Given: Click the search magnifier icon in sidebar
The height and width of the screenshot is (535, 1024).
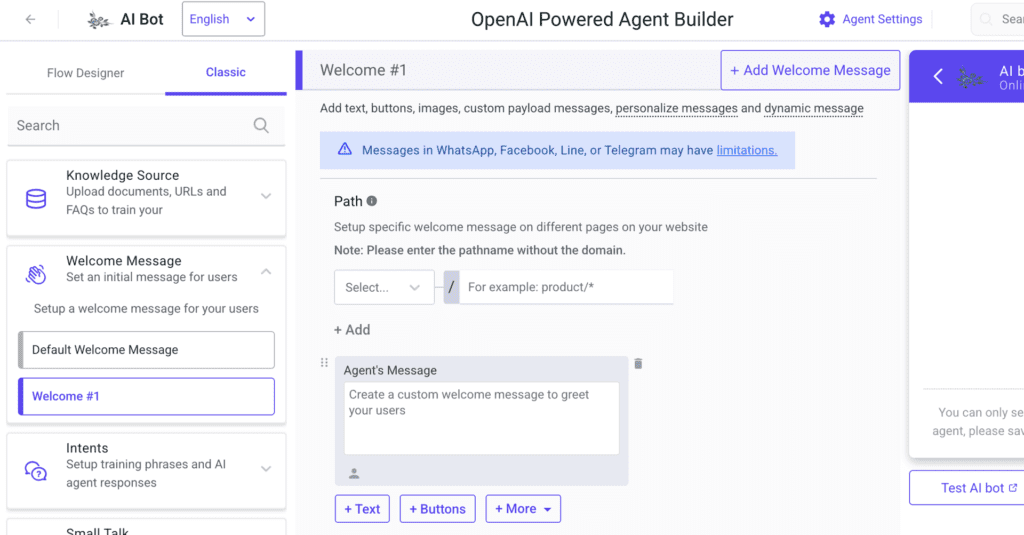Looking at the screenshot, I should click(x=261, y=125).
